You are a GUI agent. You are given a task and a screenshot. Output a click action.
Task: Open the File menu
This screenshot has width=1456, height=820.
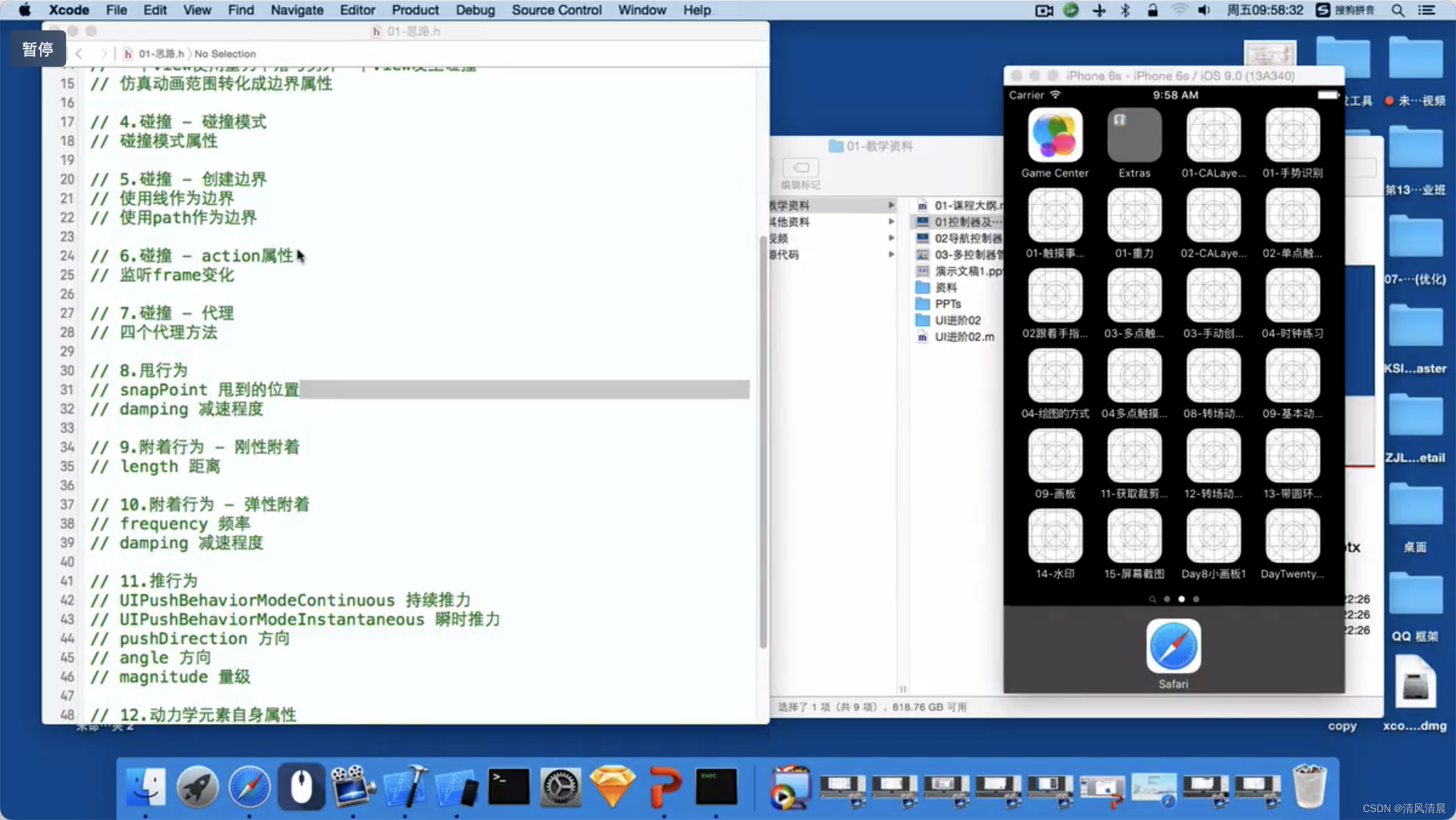pos(116,10)
